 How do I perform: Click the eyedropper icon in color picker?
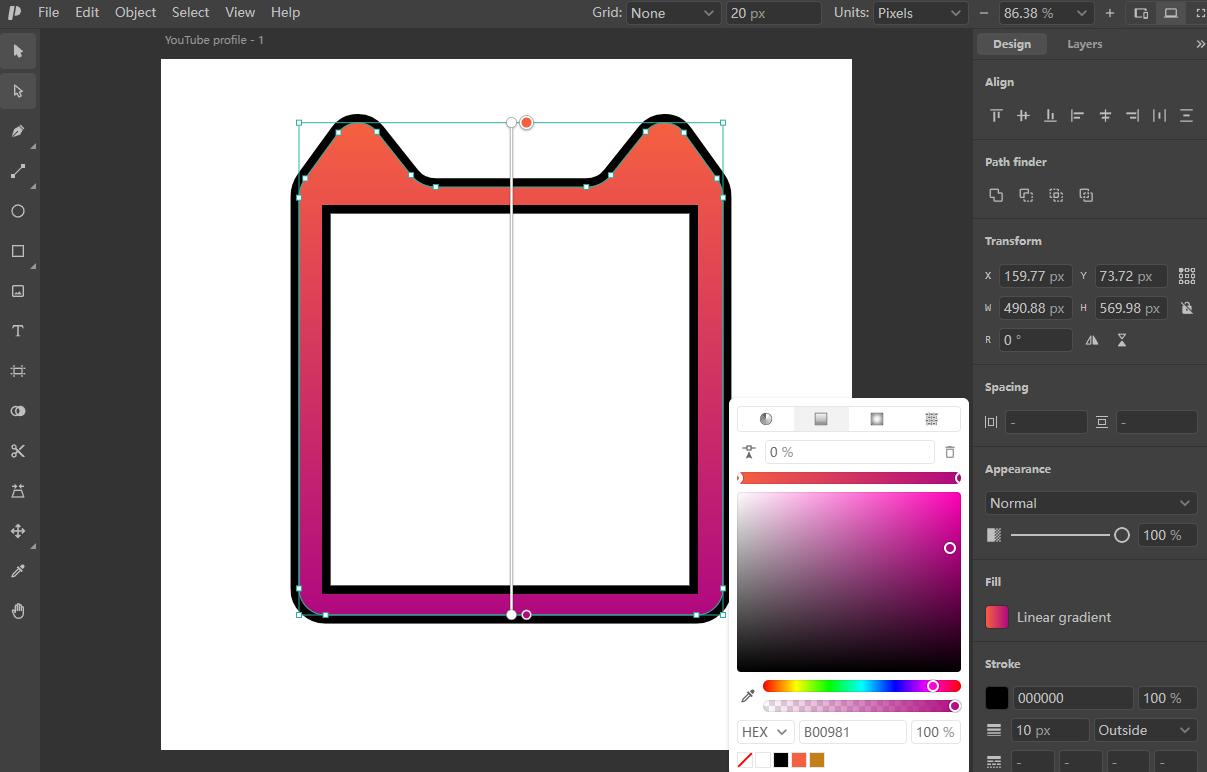point(747,696)
